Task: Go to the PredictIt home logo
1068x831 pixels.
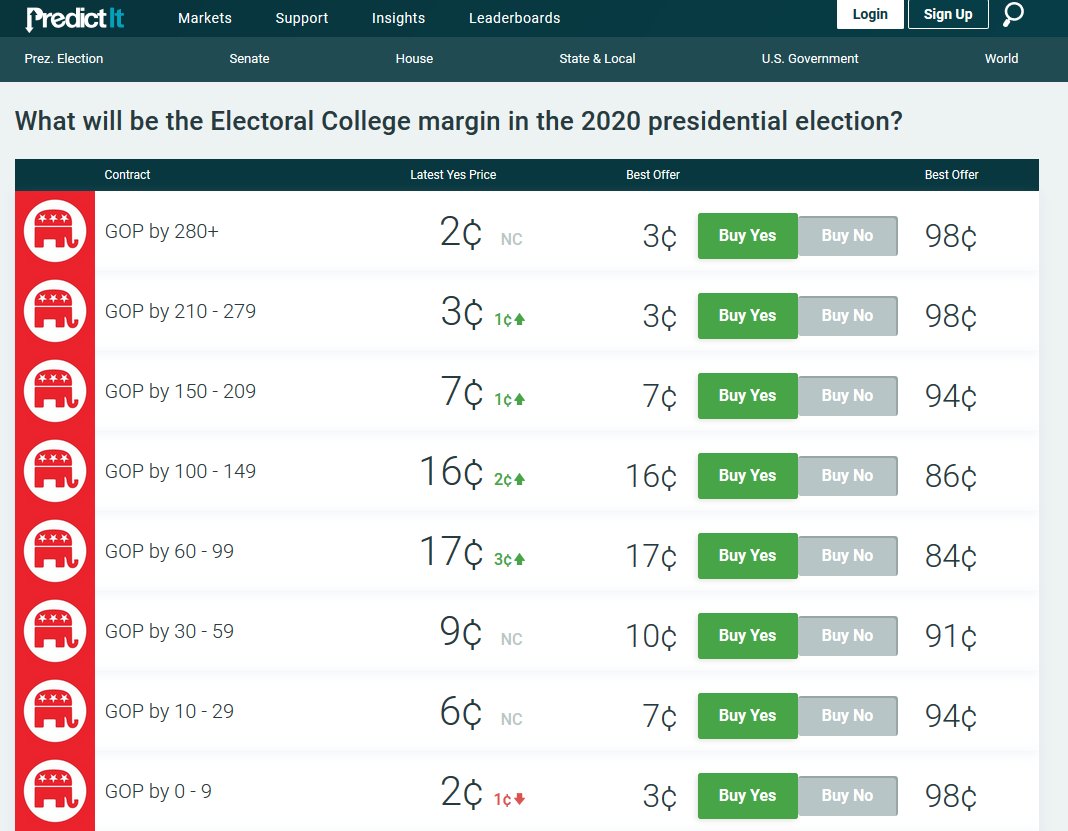Action: [x=75, y=18]
